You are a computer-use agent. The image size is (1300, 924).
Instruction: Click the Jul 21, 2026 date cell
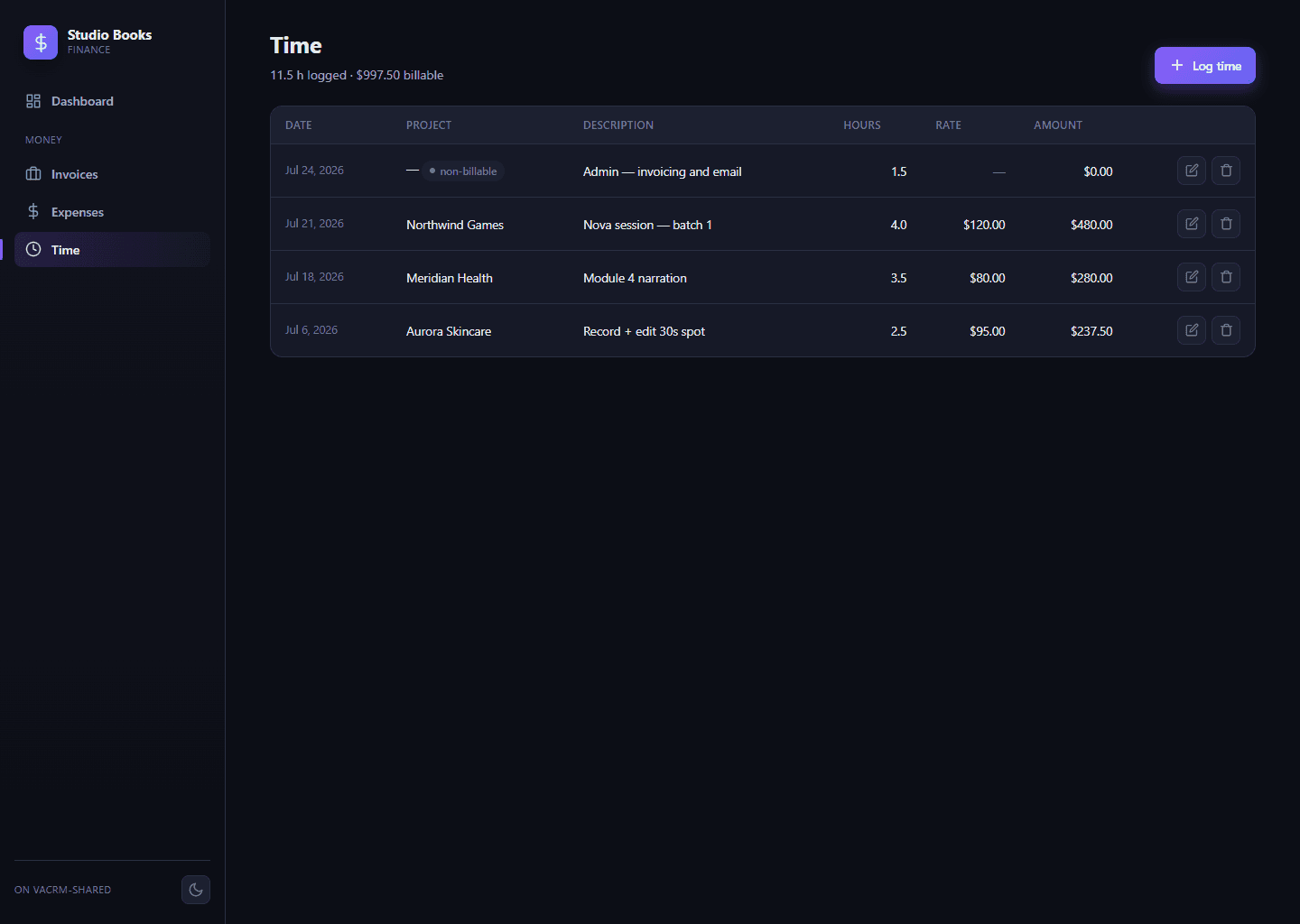[314, 224]
